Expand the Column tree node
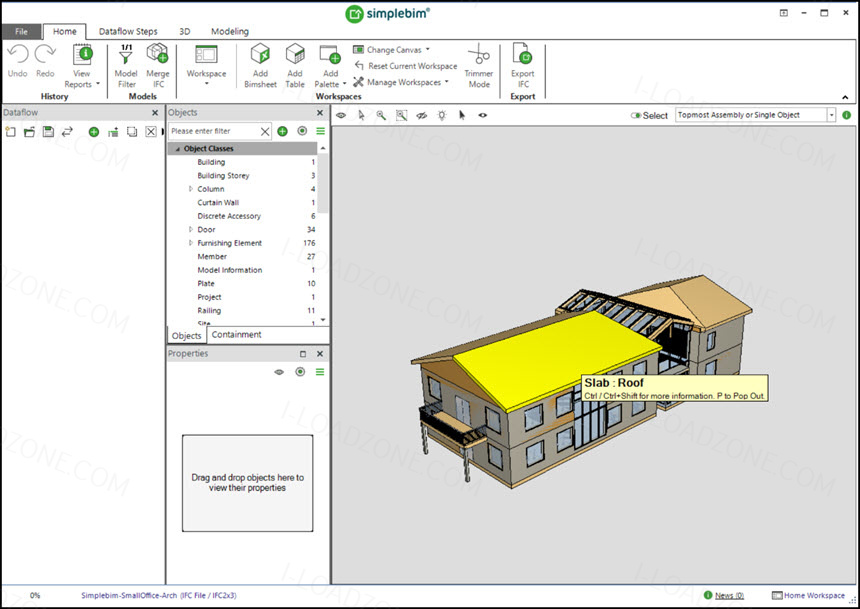860x609 pixels. 191,189
